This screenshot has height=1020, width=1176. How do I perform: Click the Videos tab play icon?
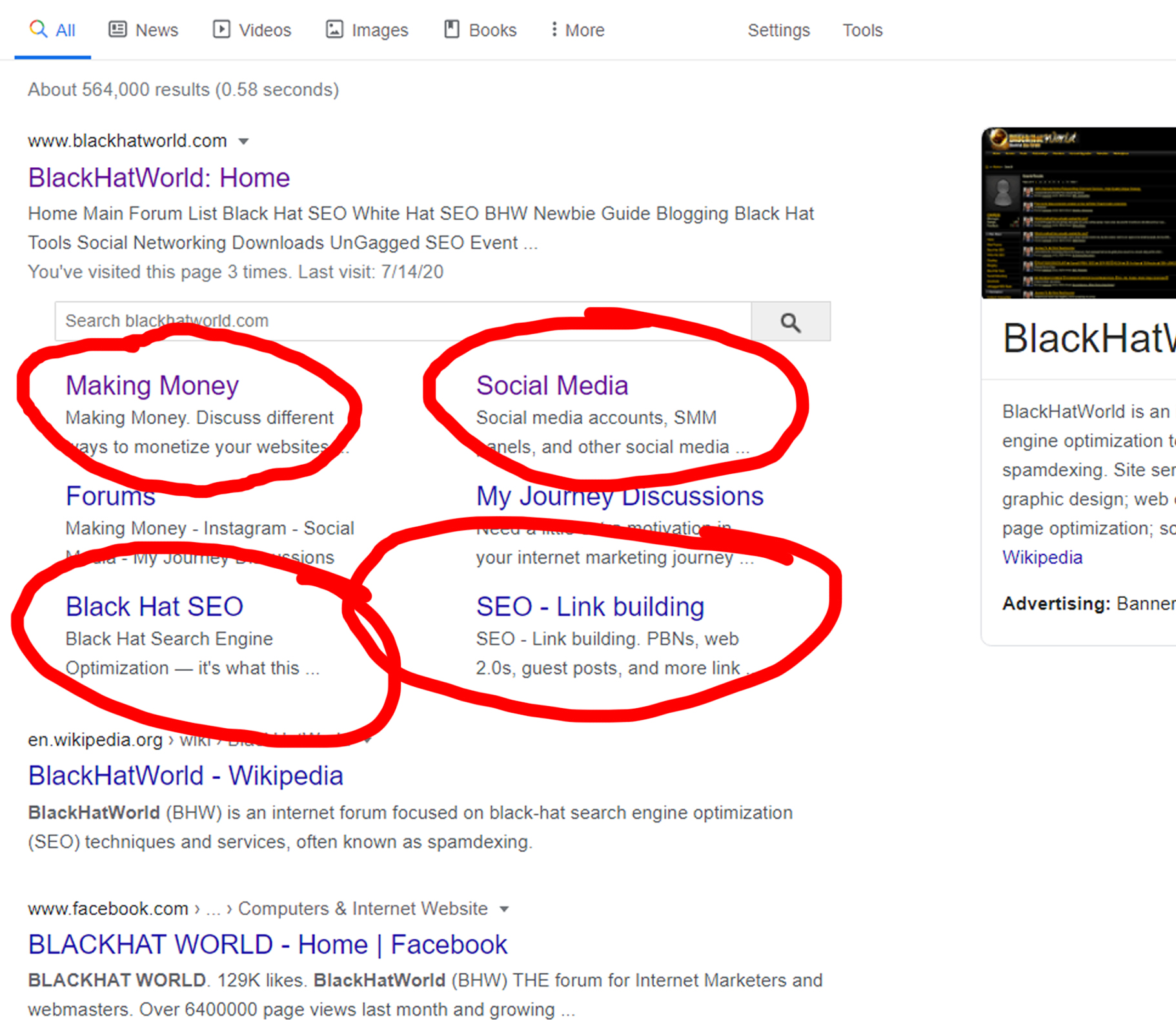click(221, 29)
